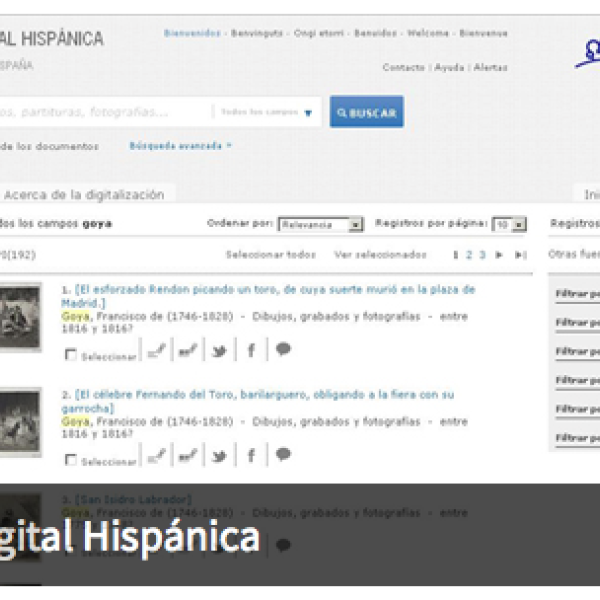Go to results page 2
600x600 pixels.
[x=469, y=255]
